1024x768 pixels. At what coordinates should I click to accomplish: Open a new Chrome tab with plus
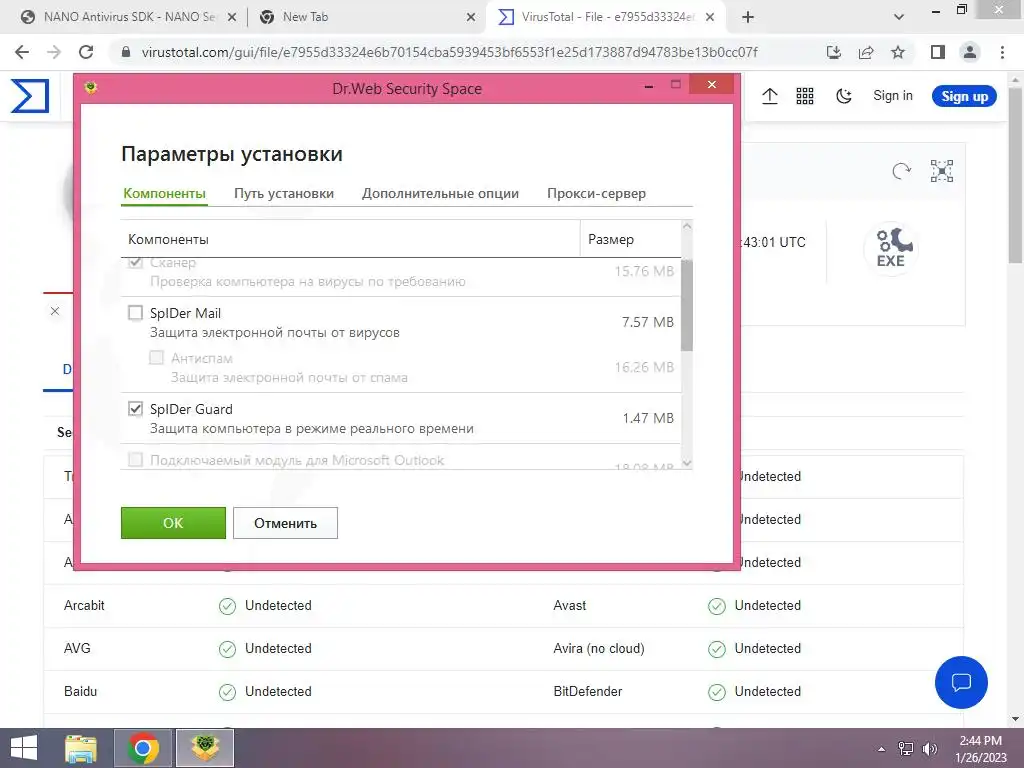pos(748,17)
